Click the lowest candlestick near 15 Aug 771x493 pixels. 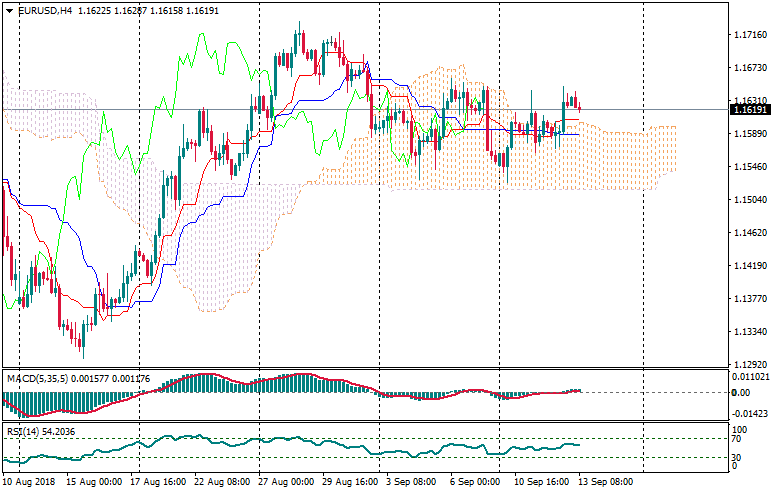click(x=81, y=343)
